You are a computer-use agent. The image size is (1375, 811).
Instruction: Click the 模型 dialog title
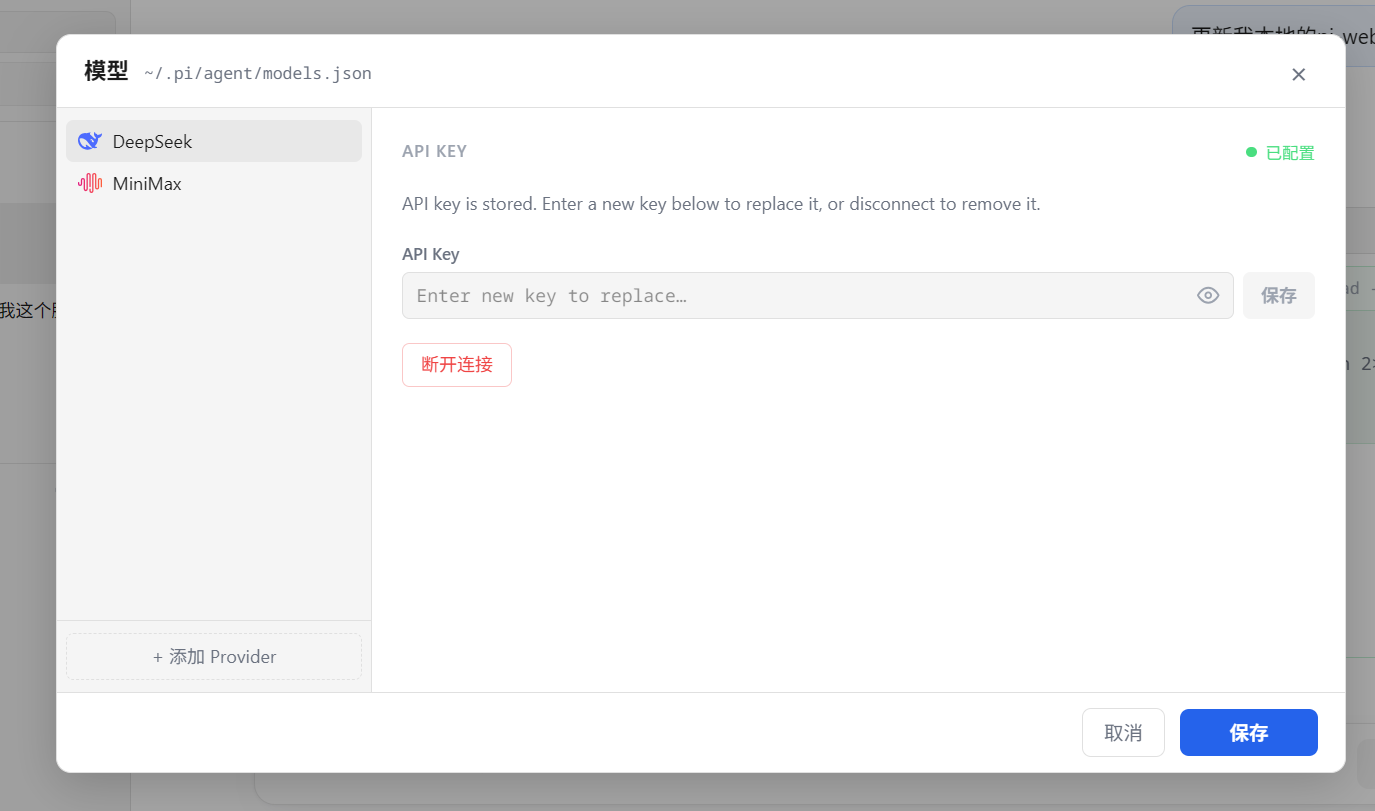click(106, 71)
